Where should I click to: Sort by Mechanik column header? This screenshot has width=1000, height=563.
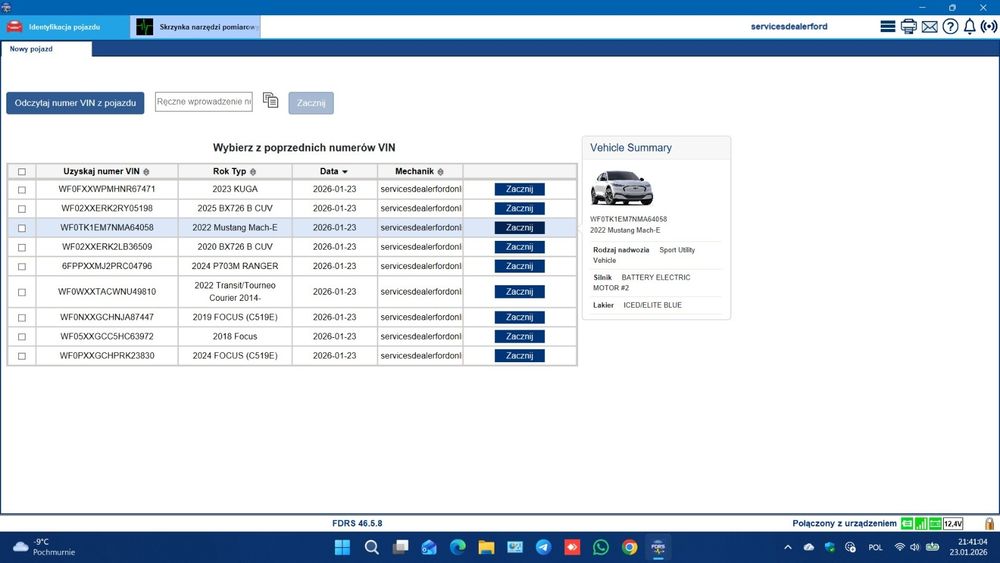[x=420, y=172]
